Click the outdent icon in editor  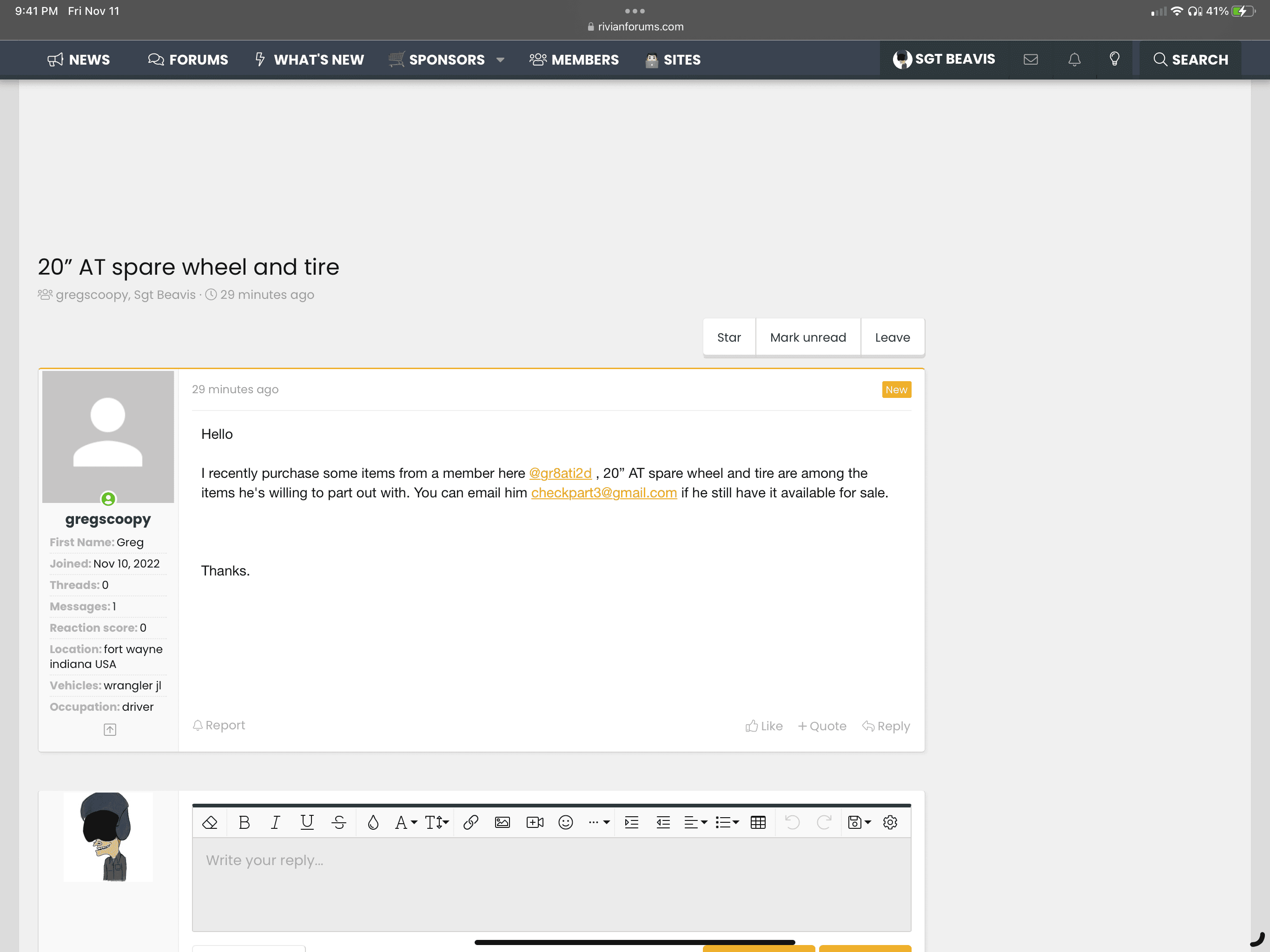663,822
